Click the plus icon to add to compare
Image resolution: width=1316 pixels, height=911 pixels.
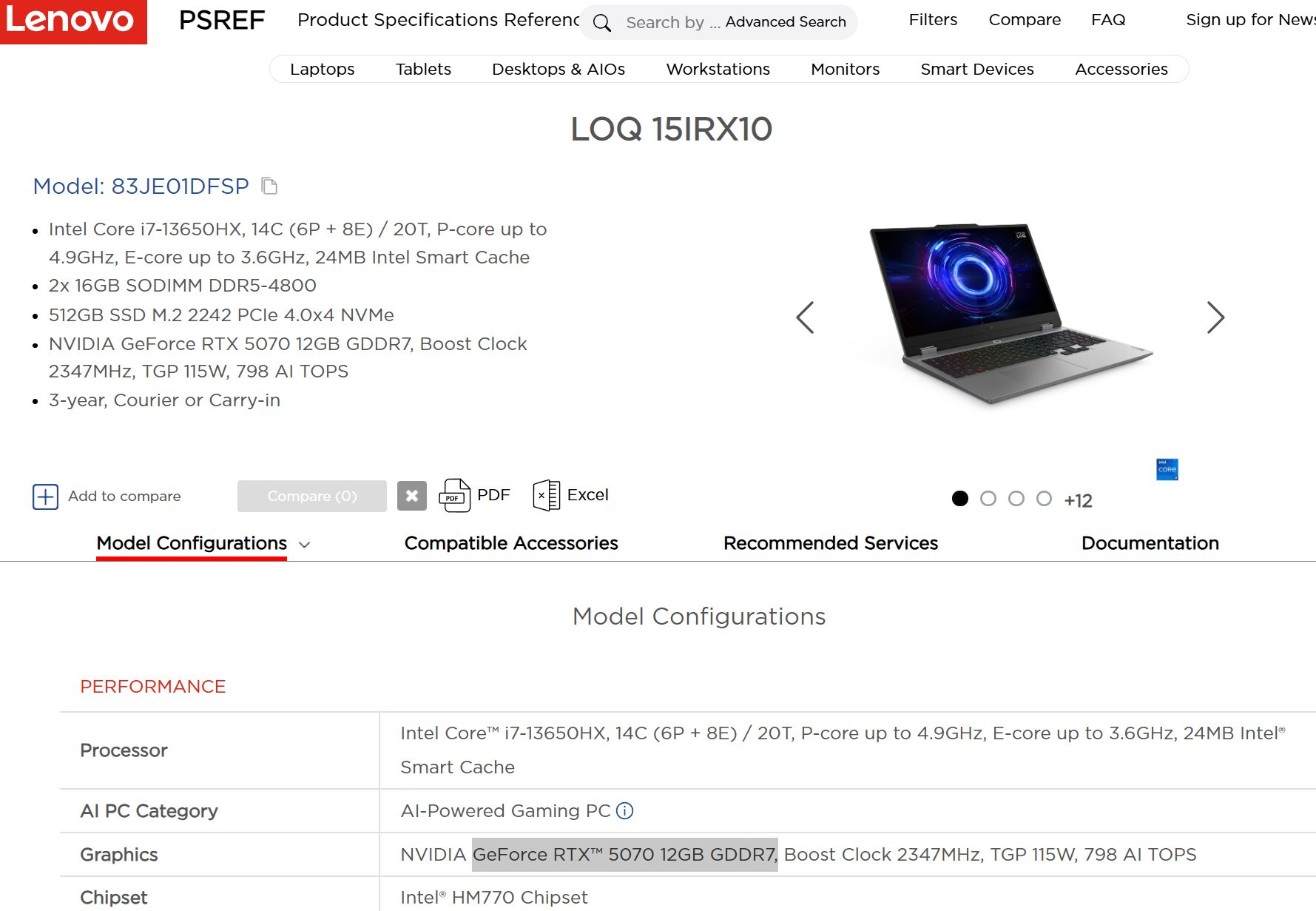pyautogui.click(x=45, y=497)
